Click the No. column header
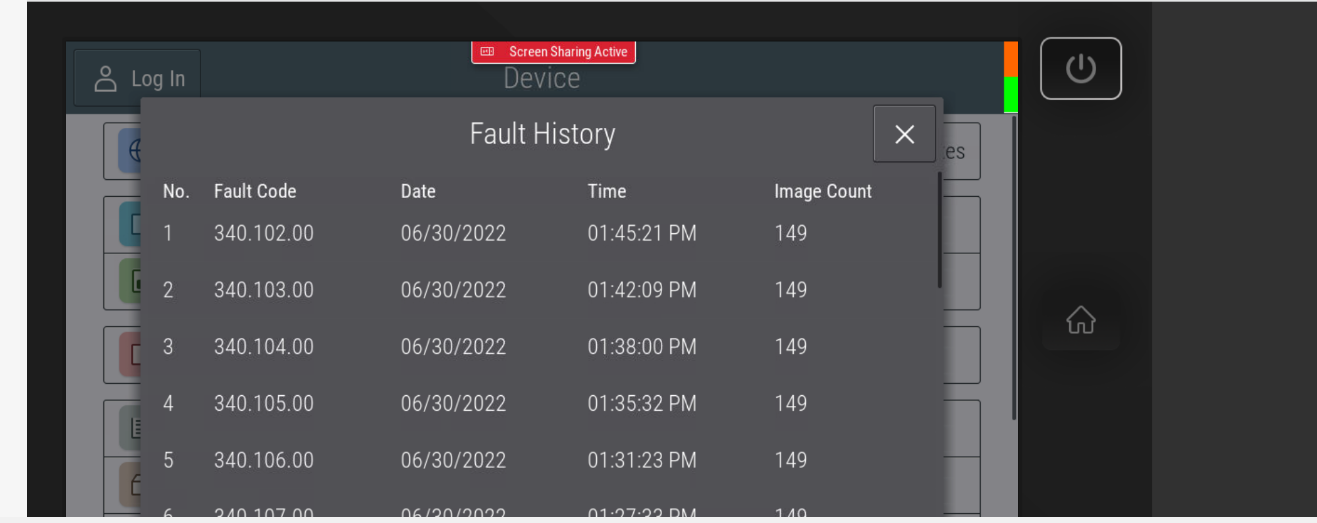The image size is (1317, 523). [x=176, y=191]
